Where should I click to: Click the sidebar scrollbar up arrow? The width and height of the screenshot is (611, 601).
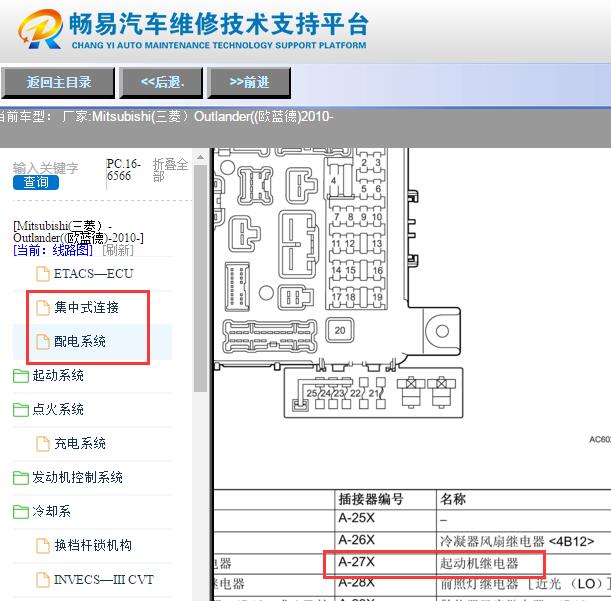pos(200,157)
